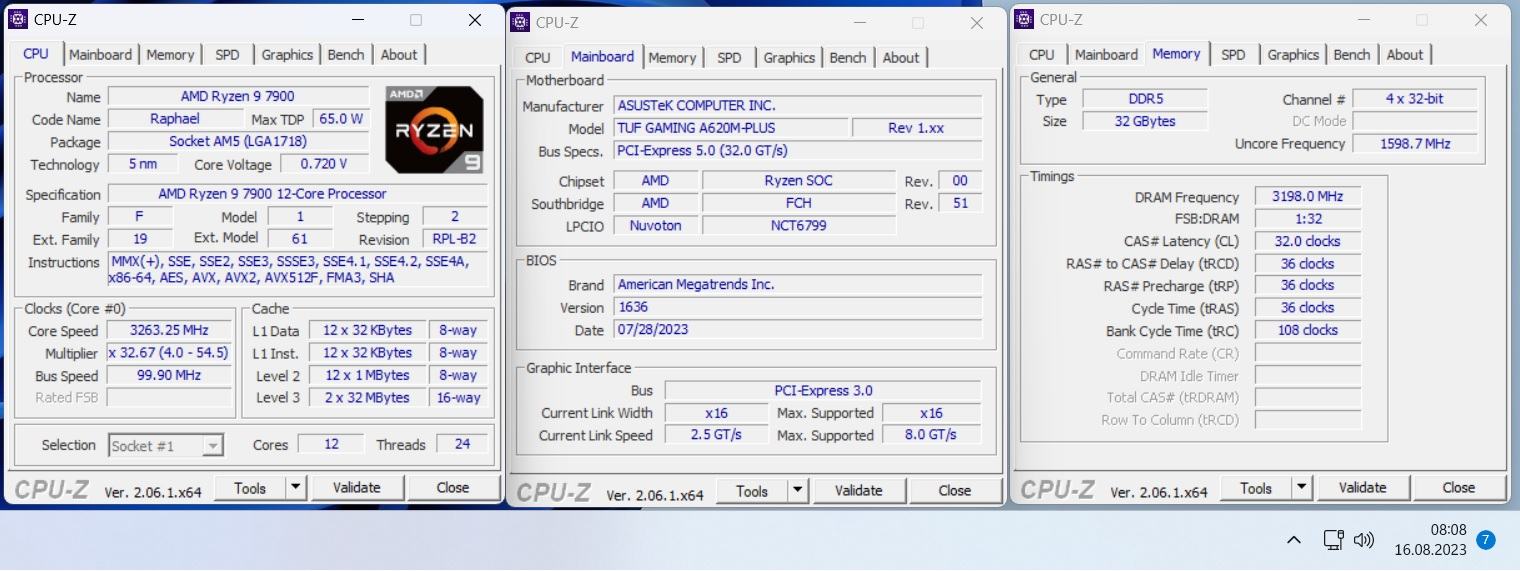Select the Bus Speed value 99.90 MHz

pos(167,376)
